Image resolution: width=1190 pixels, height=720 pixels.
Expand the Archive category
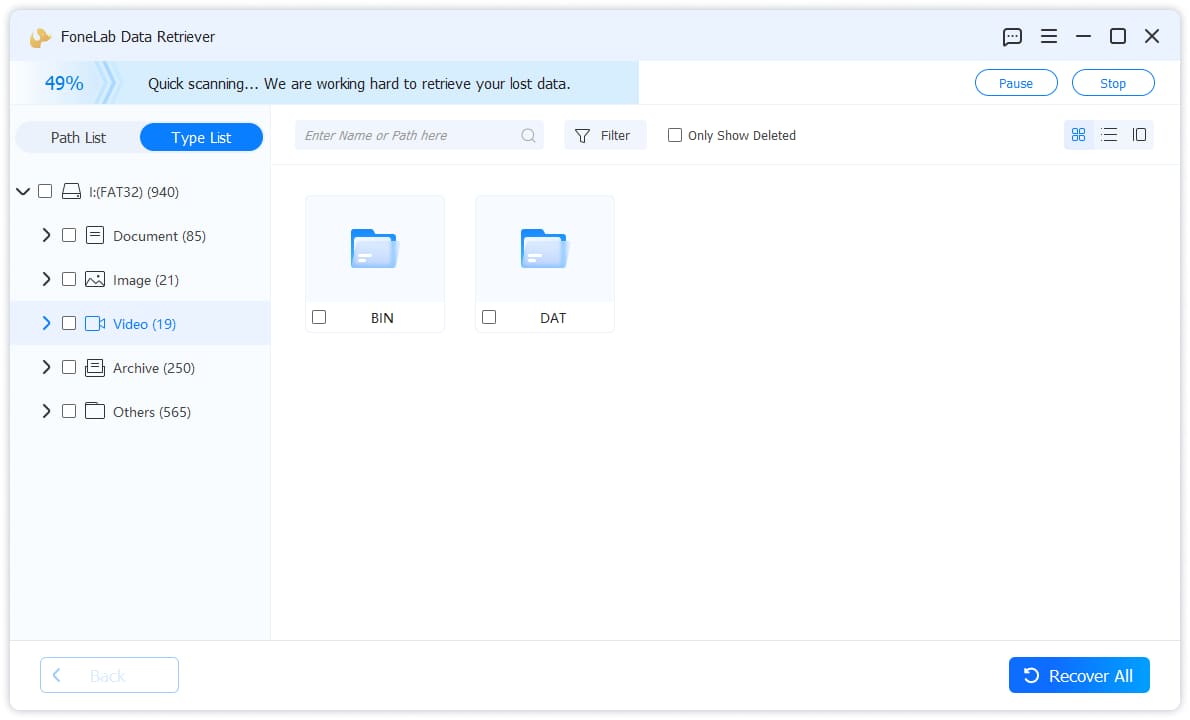(46, 367)
